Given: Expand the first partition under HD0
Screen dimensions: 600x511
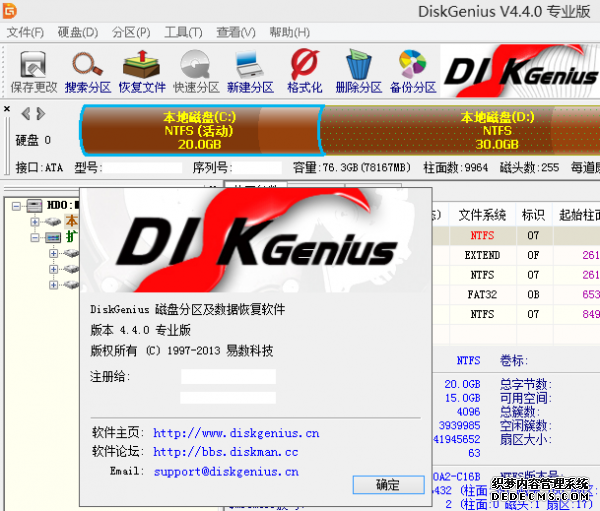Looking at the screenshot, I should point(36,221).
